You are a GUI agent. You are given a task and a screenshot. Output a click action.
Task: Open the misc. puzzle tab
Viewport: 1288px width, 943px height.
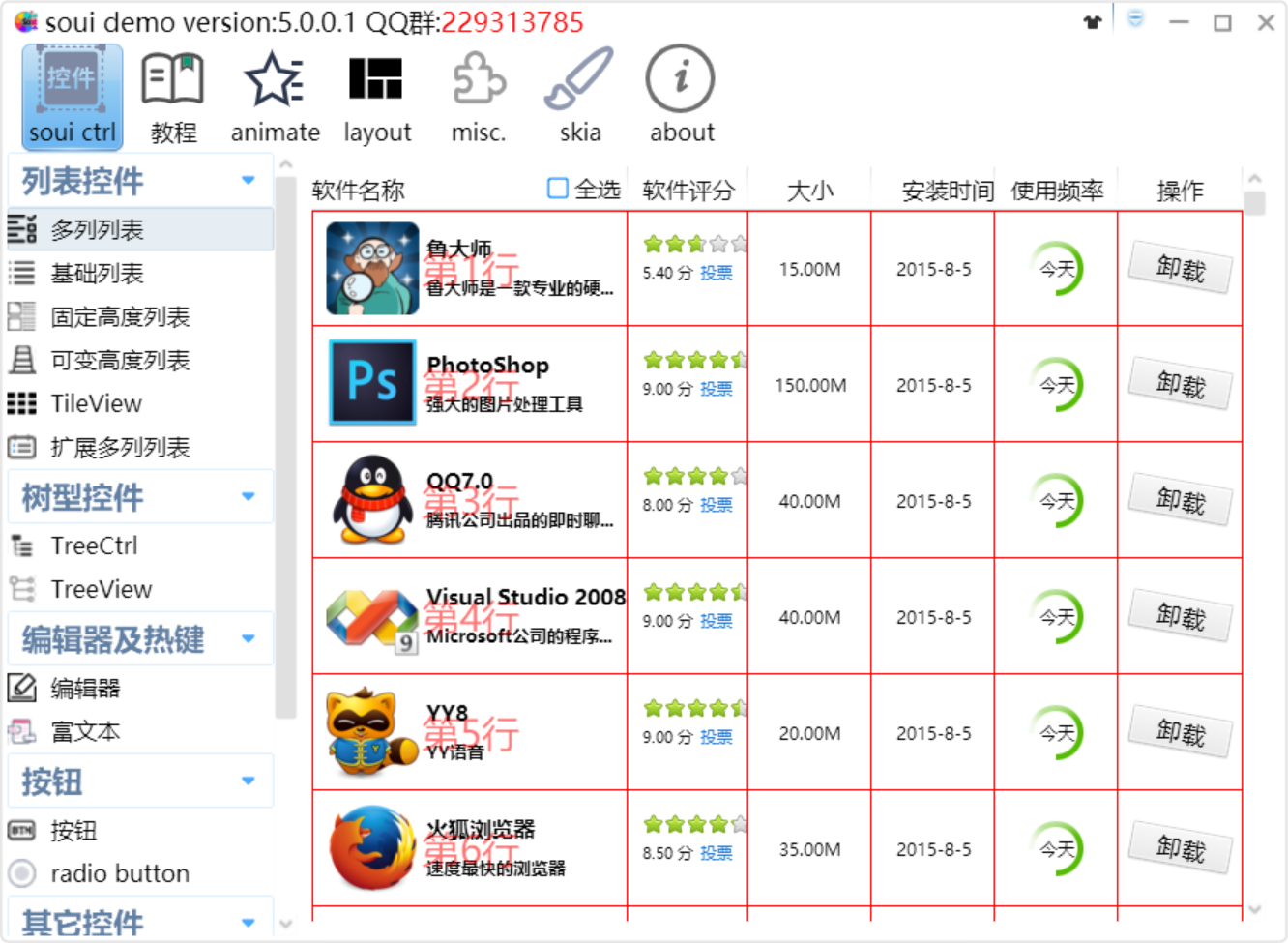click(x=479, y=97)
